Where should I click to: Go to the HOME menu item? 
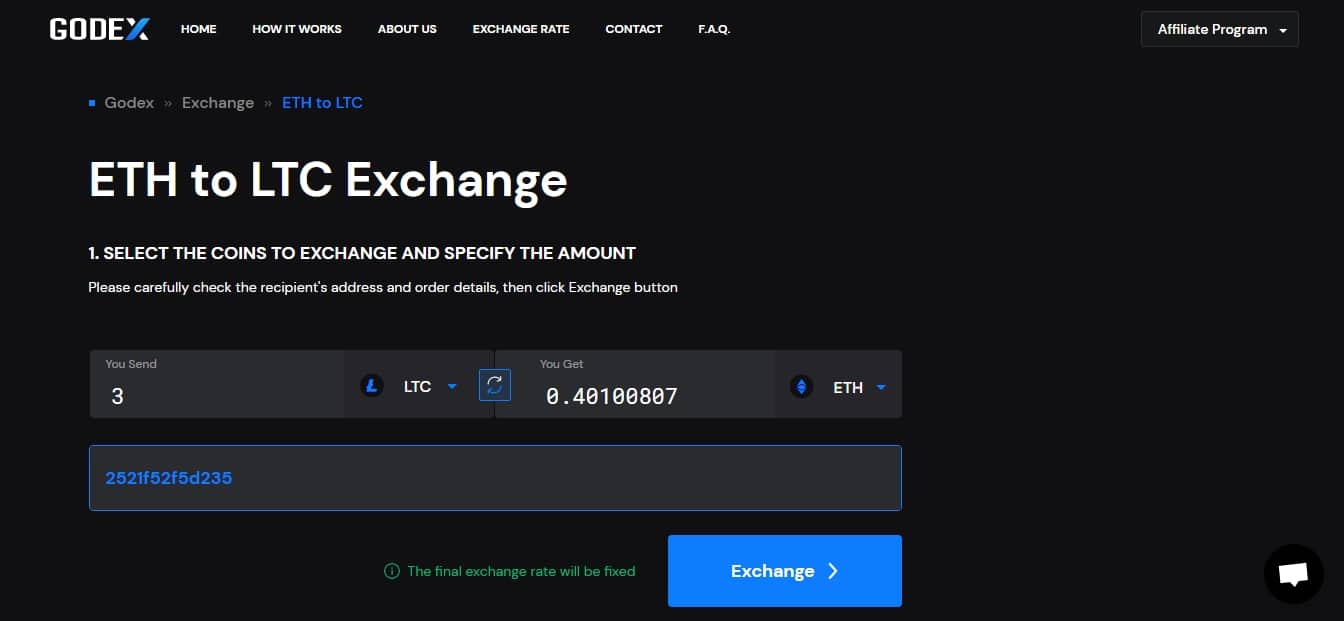[198, 29]
